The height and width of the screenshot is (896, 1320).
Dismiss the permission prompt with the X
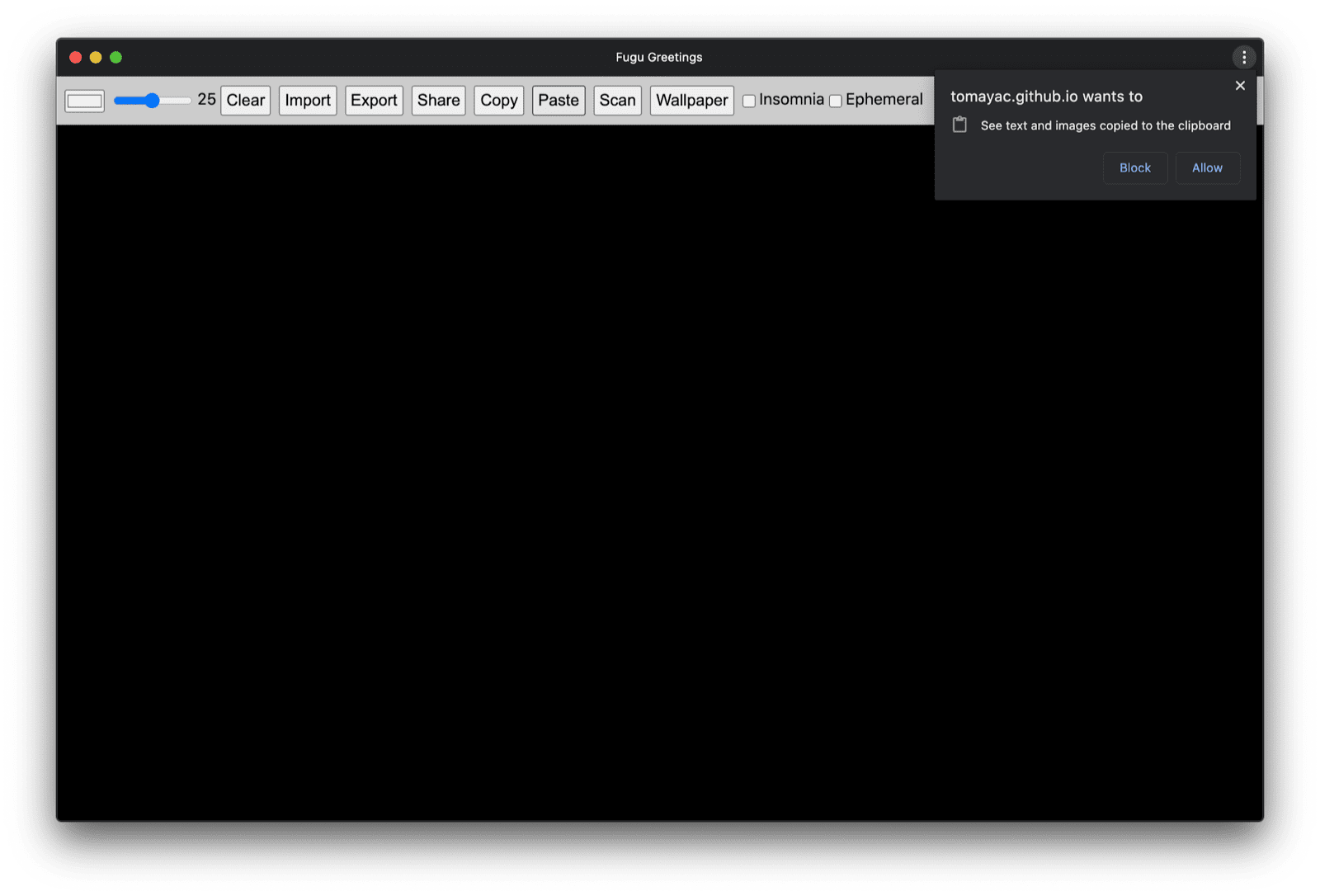(x=1240, y=85)
